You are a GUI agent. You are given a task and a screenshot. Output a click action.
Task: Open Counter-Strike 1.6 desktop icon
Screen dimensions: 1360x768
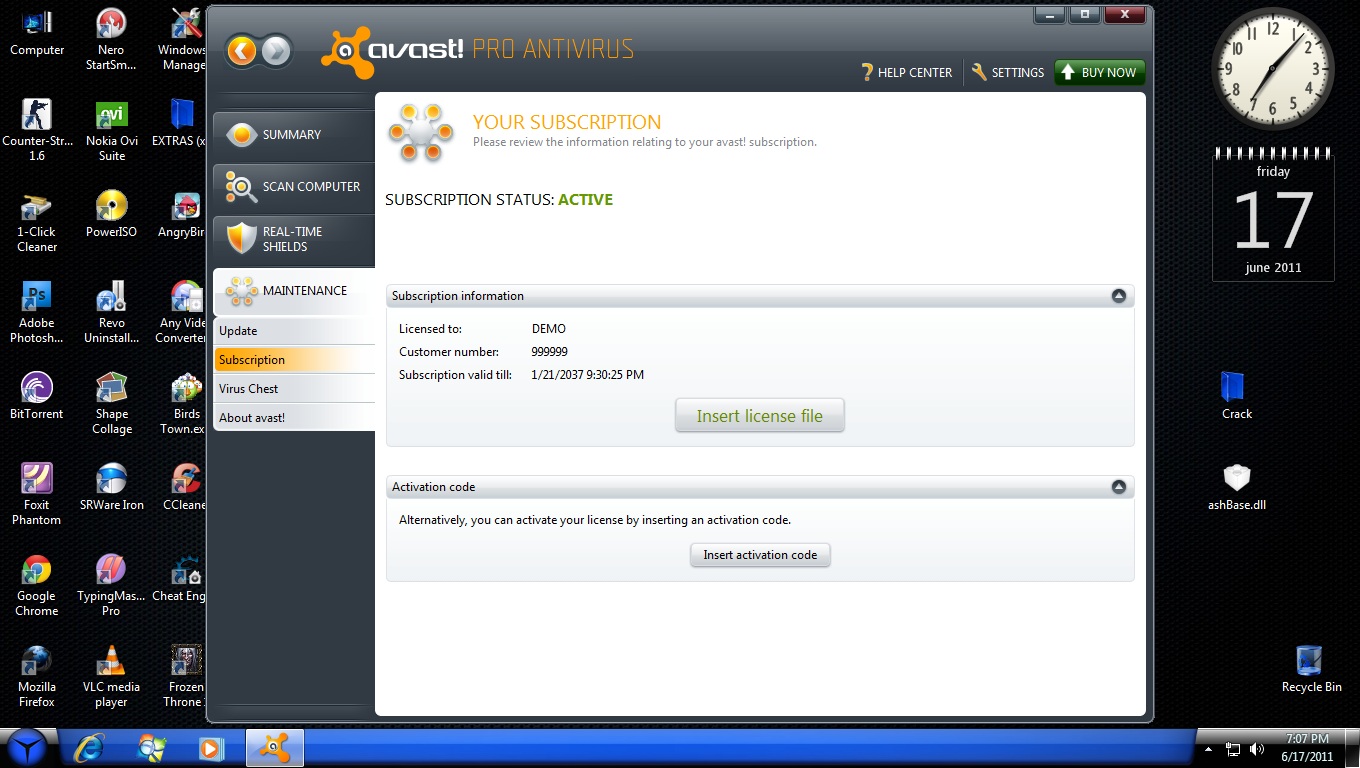pos(37,130)
